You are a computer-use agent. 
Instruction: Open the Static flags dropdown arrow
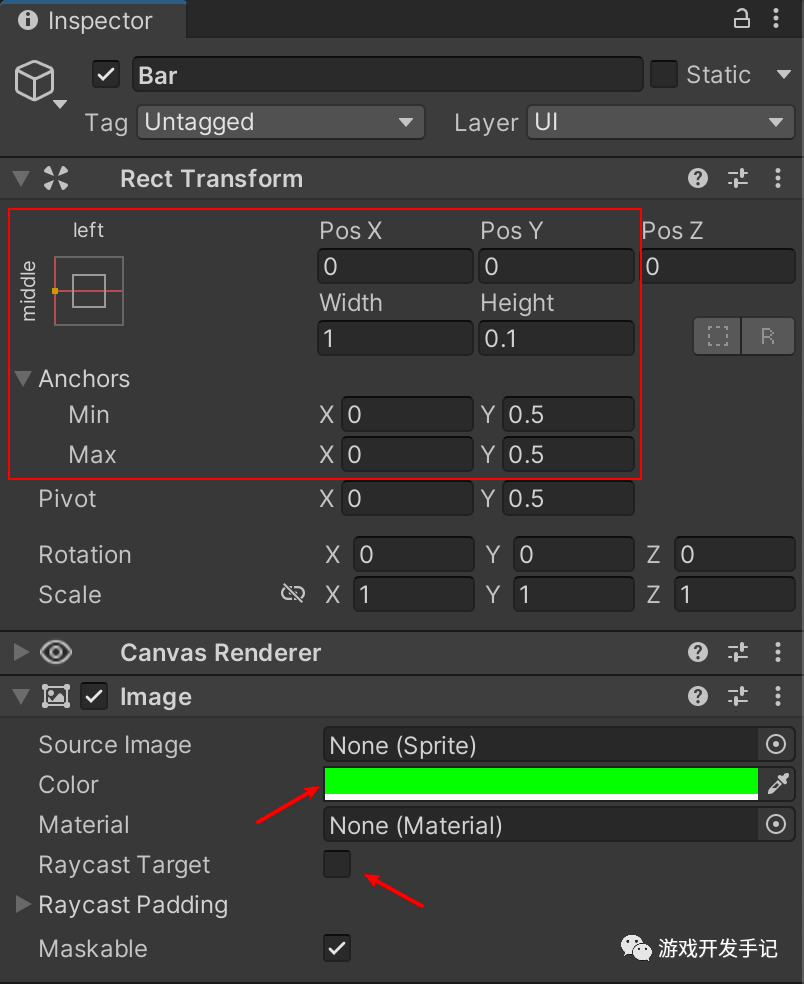pyautogui.click(x=783, y=74)
